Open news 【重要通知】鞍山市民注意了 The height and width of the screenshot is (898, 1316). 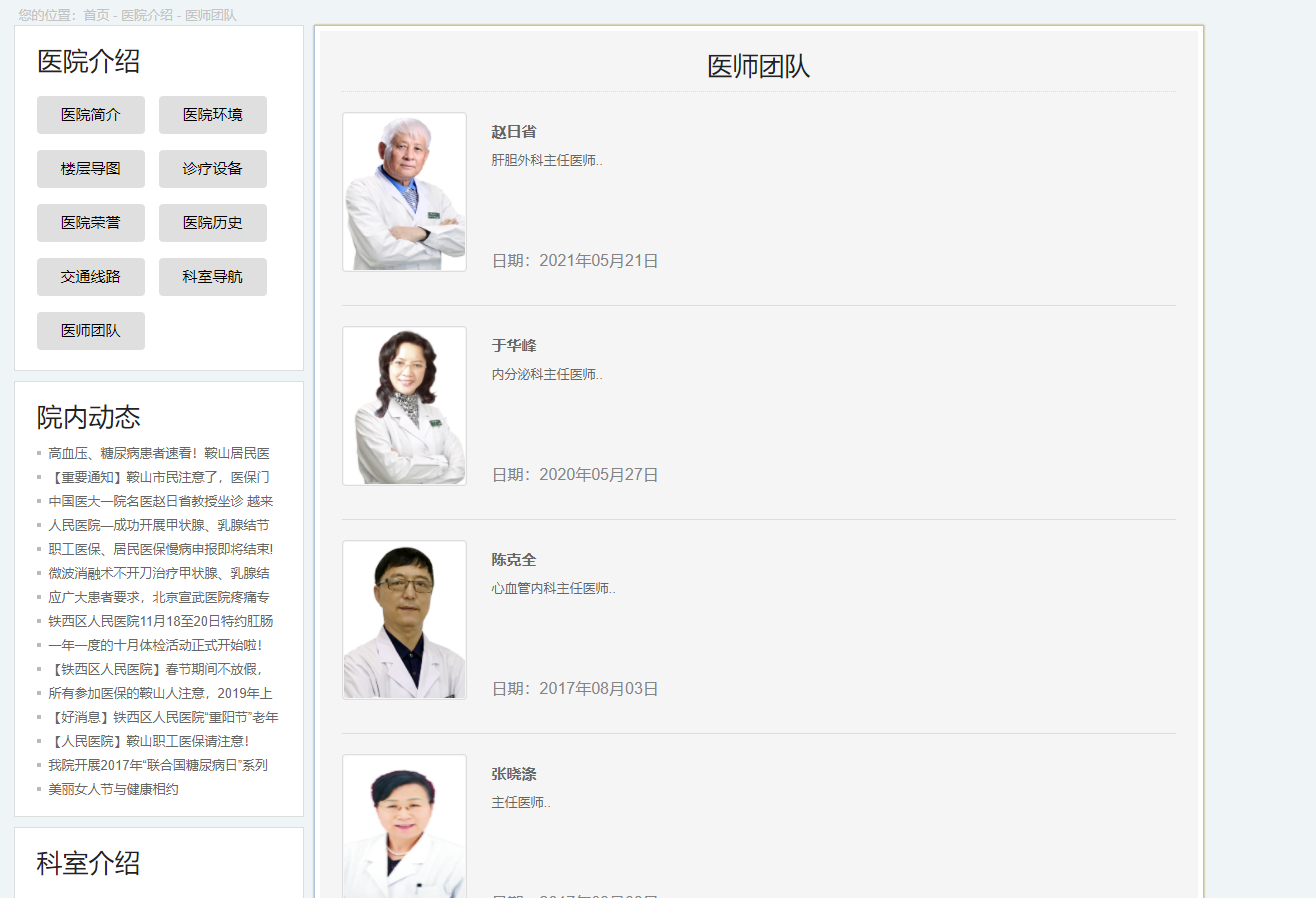tap(159, 477)
